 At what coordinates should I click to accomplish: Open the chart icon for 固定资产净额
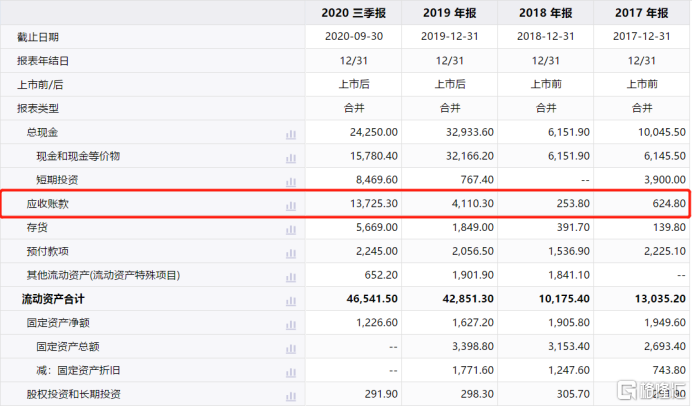click(291, 323)
